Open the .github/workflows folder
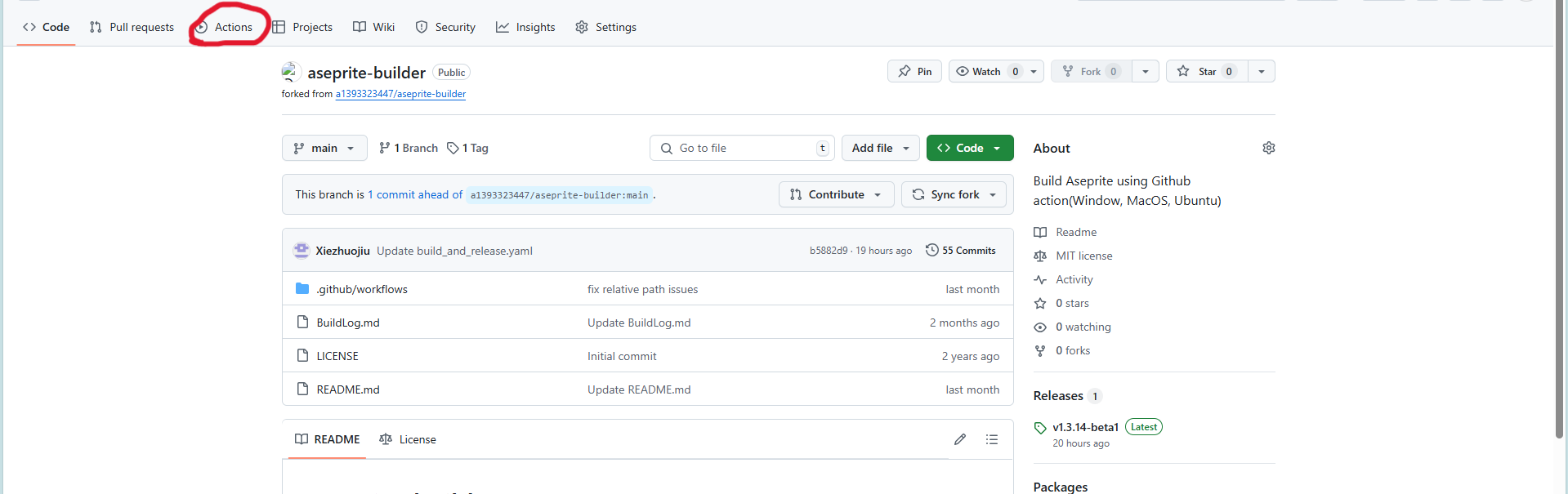The image size is (1568, 494). (x=362, y=289)
